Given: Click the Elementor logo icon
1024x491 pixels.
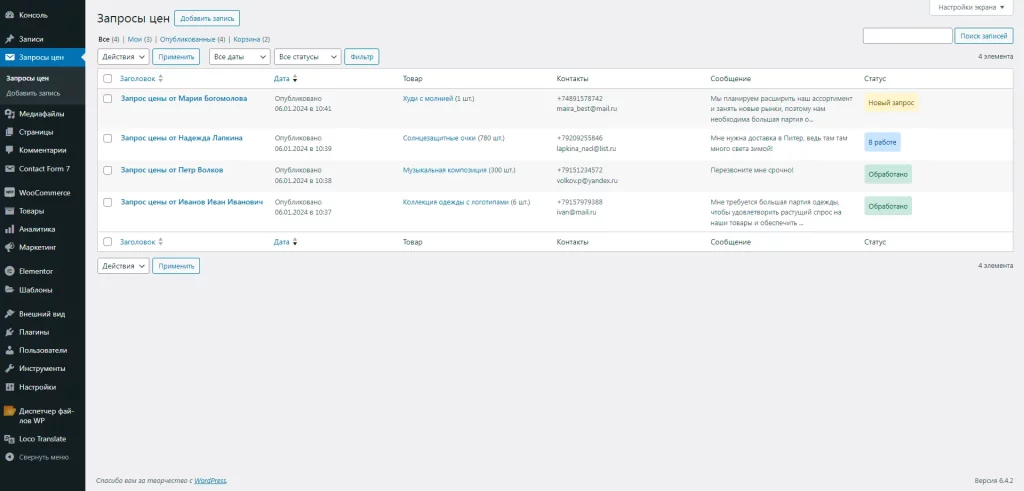Looking at the screenshot, I should tap(10, 271).
